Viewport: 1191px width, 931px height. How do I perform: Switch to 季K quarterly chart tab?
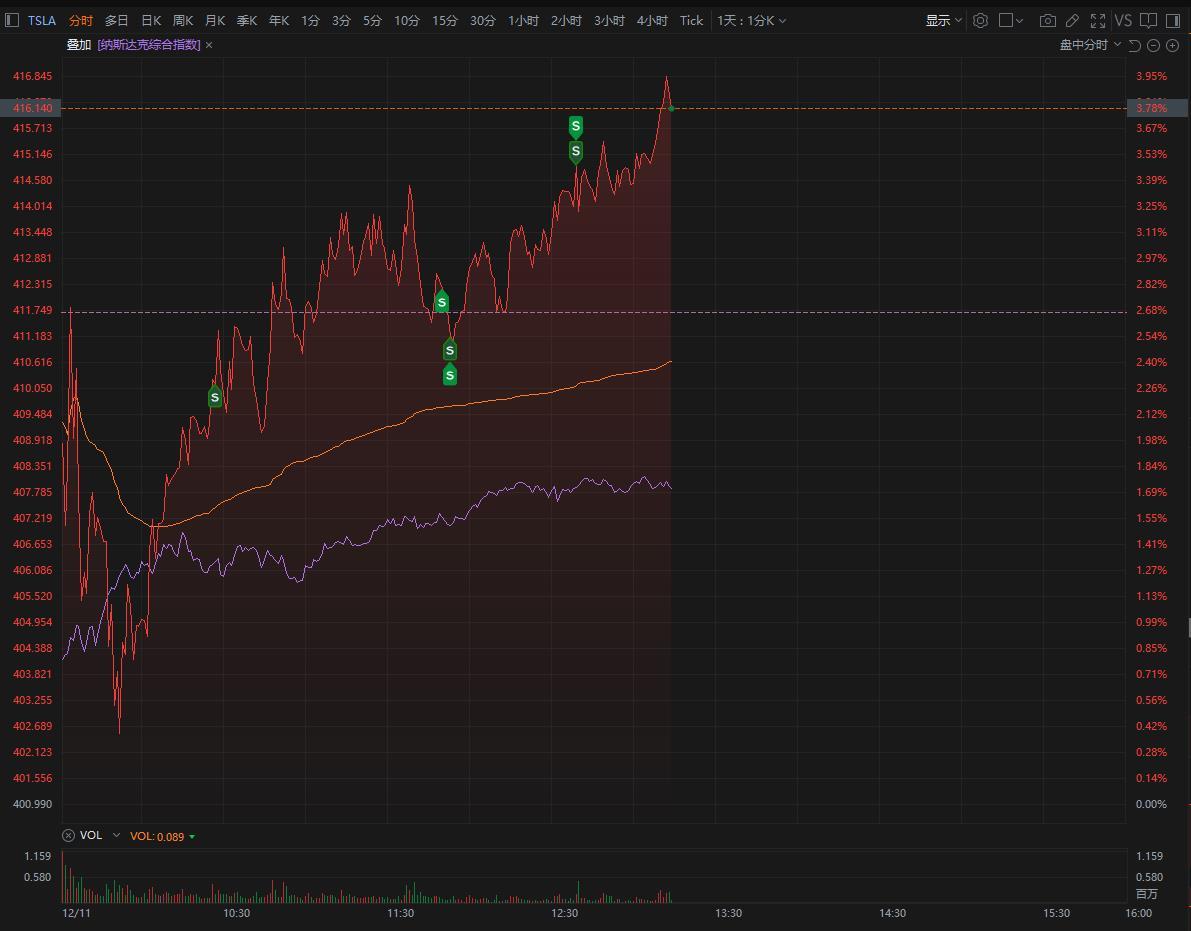[247, 21]
